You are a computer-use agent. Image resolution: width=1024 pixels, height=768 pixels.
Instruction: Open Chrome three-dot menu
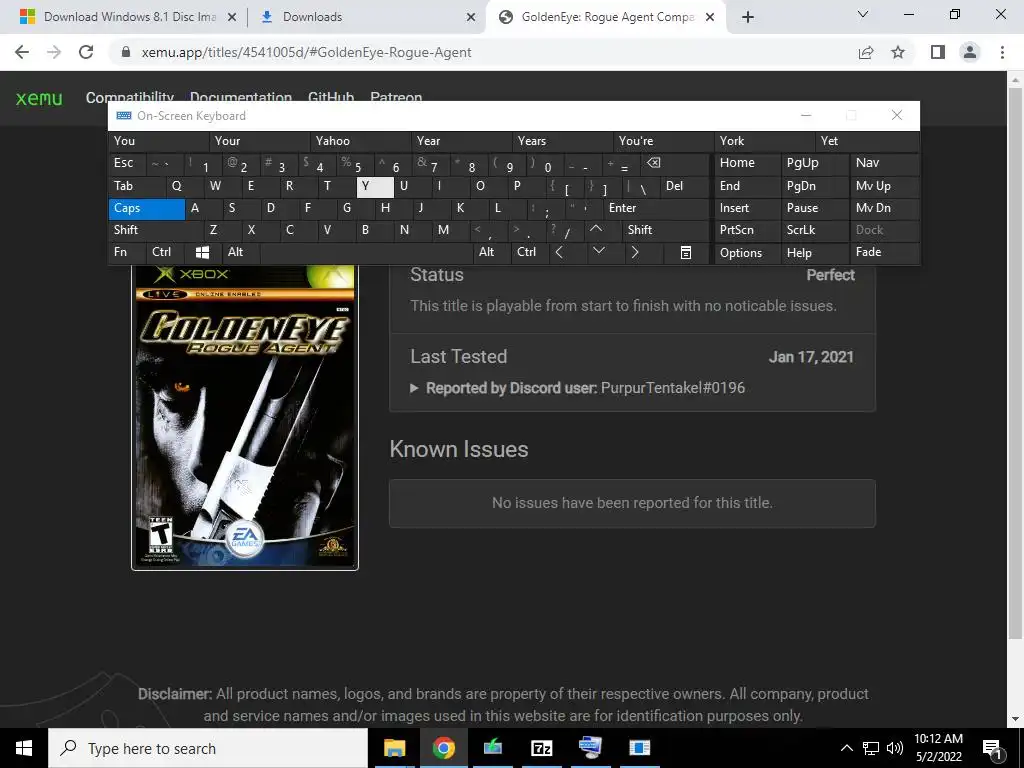[1002, 52]
